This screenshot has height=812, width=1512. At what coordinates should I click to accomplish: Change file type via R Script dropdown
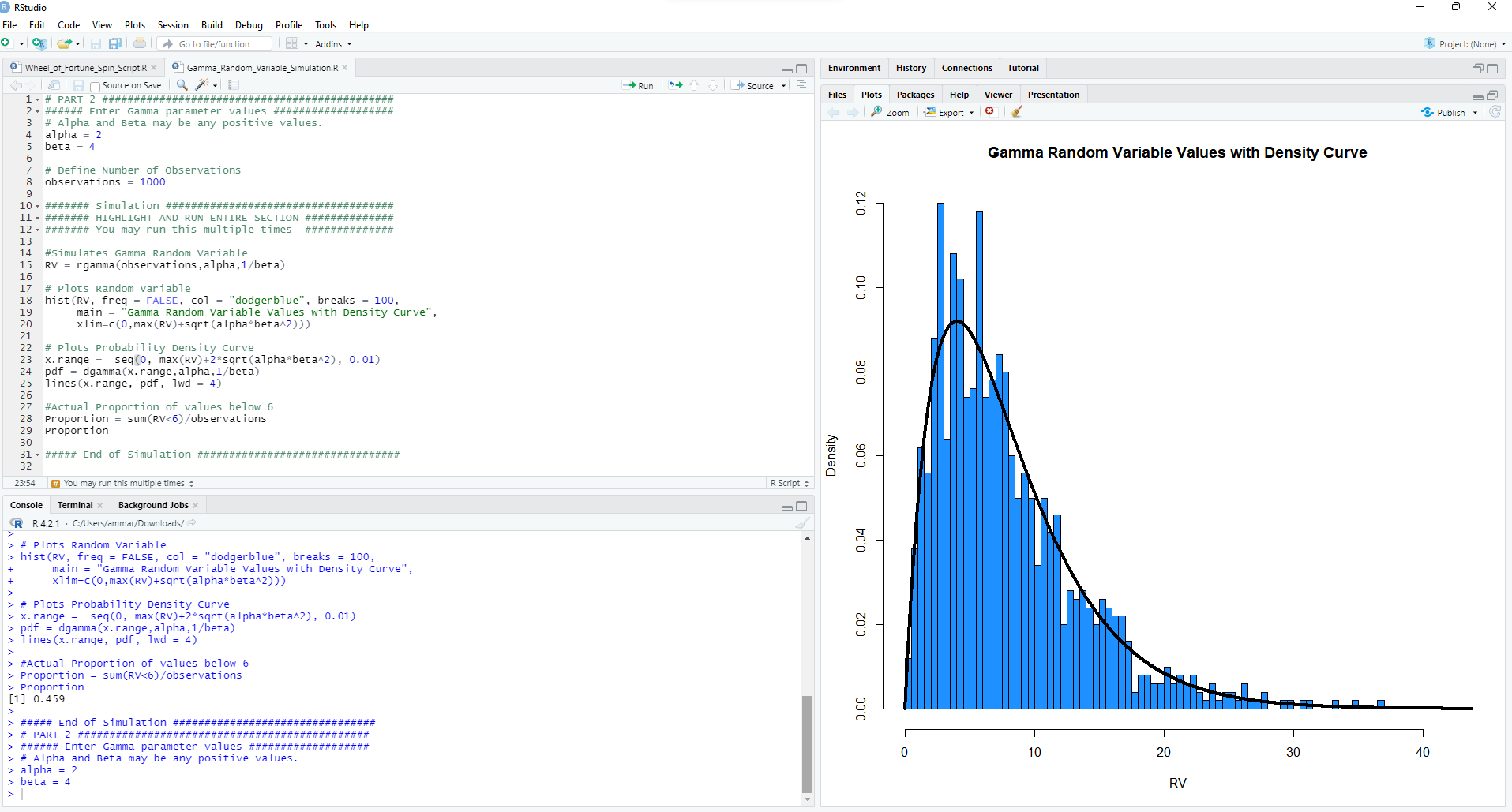pos(790,483)
